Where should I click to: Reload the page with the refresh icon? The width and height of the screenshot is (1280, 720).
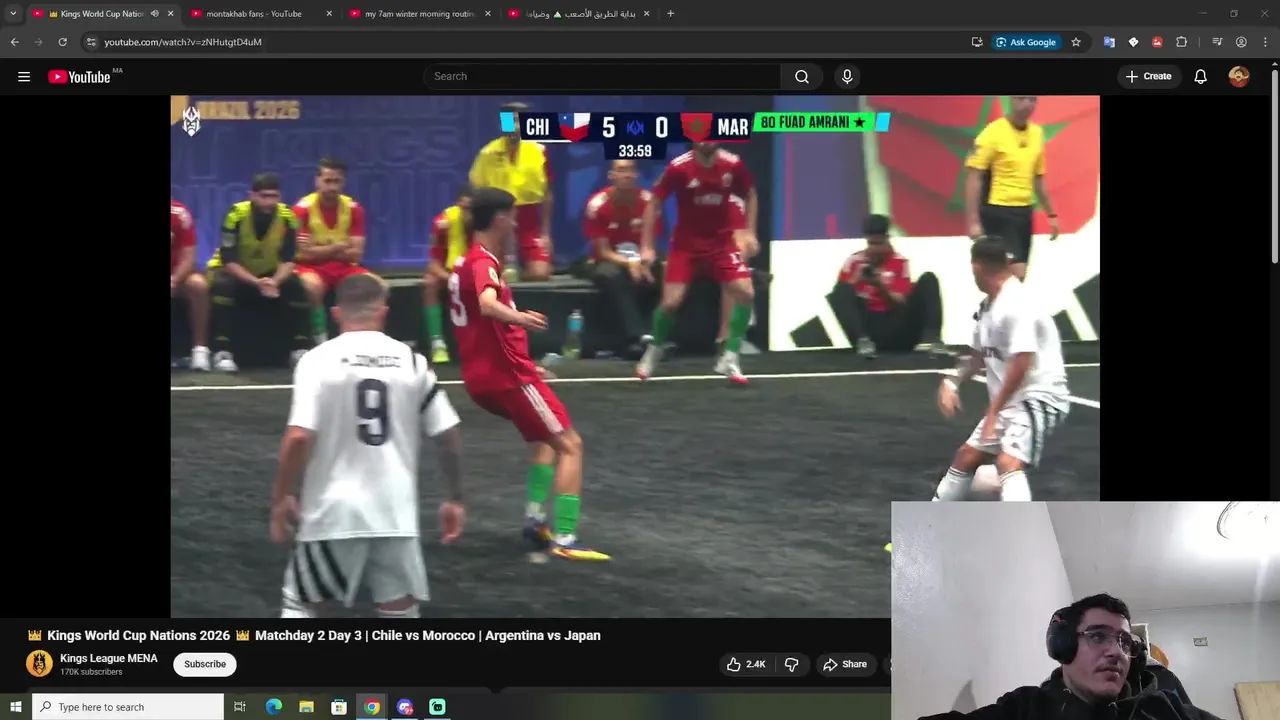[x=62, y=42]
